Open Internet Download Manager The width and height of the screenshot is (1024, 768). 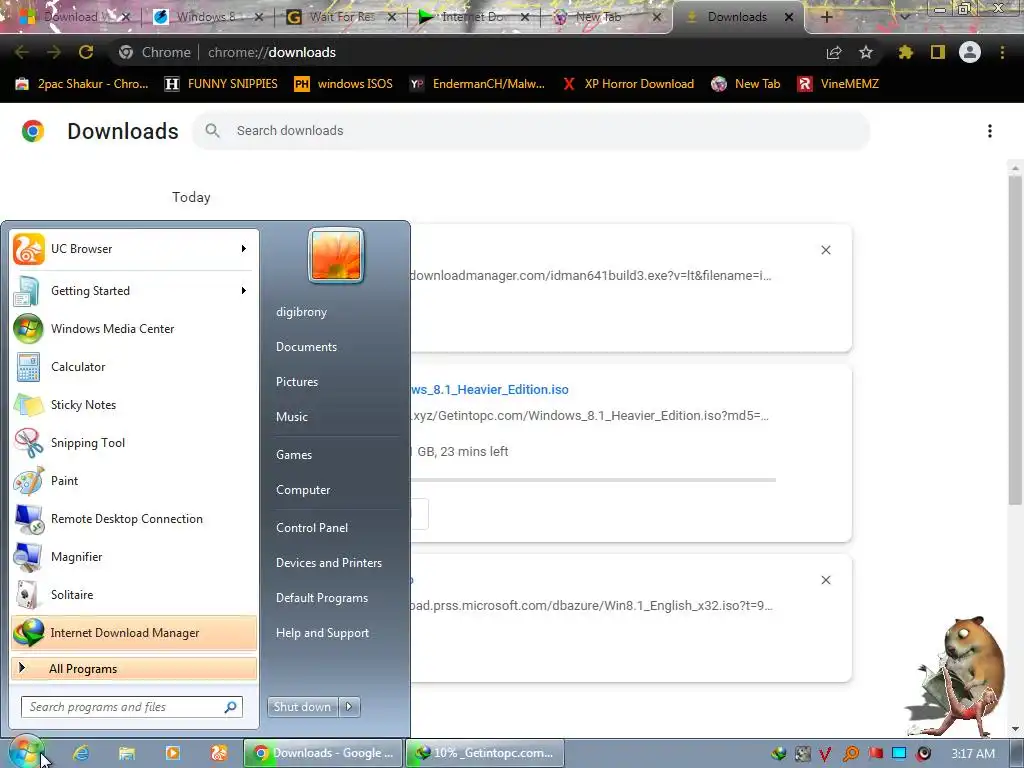point(134,632)
